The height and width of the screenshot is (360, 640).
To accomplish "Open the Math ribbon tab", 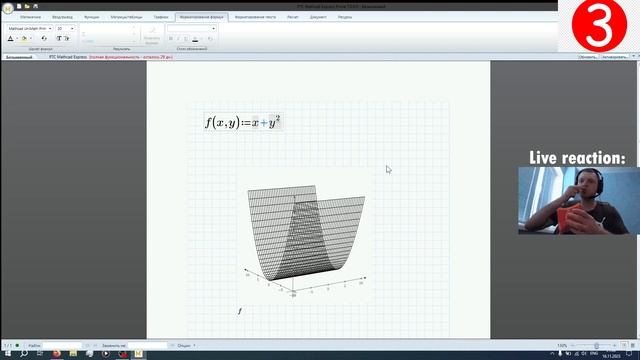I will tap(30, 17).
